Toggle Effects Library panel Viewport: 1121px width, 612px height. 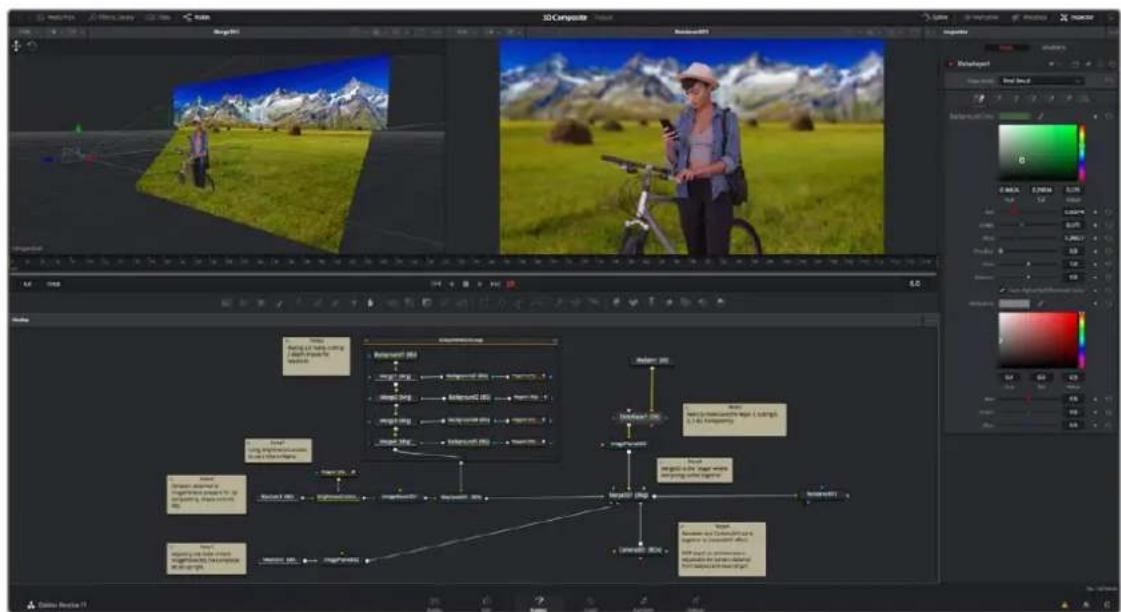[113, 16]
